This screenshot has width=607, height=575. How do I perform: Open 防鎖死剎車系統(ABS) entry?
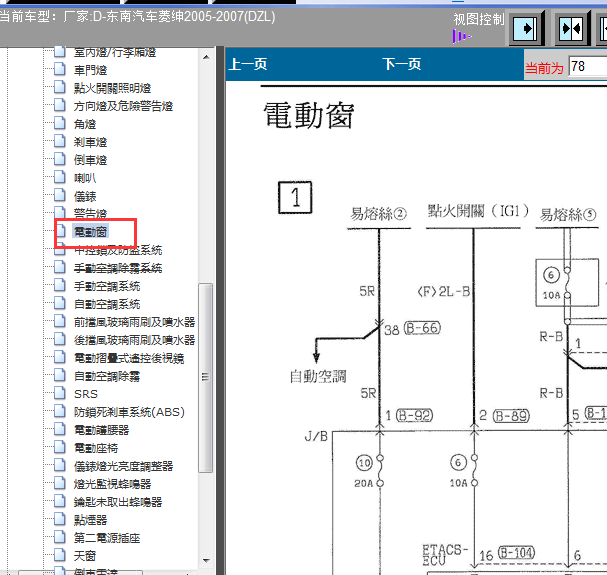(129, 412)
